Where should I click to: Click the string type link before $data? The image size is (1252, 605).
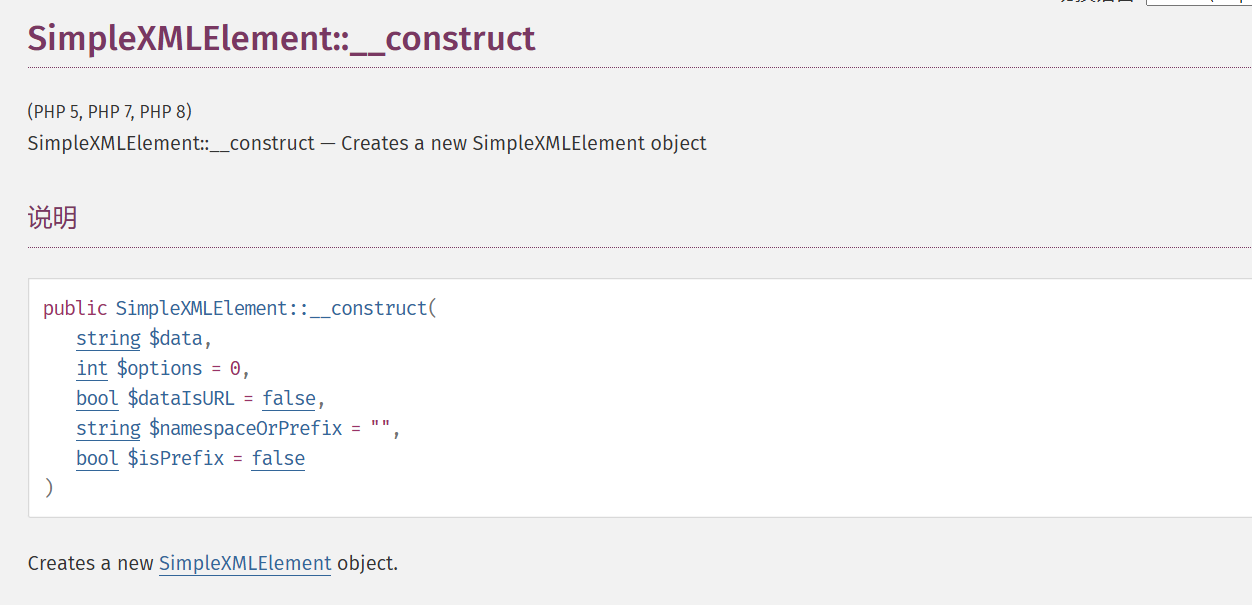[108, 338]
